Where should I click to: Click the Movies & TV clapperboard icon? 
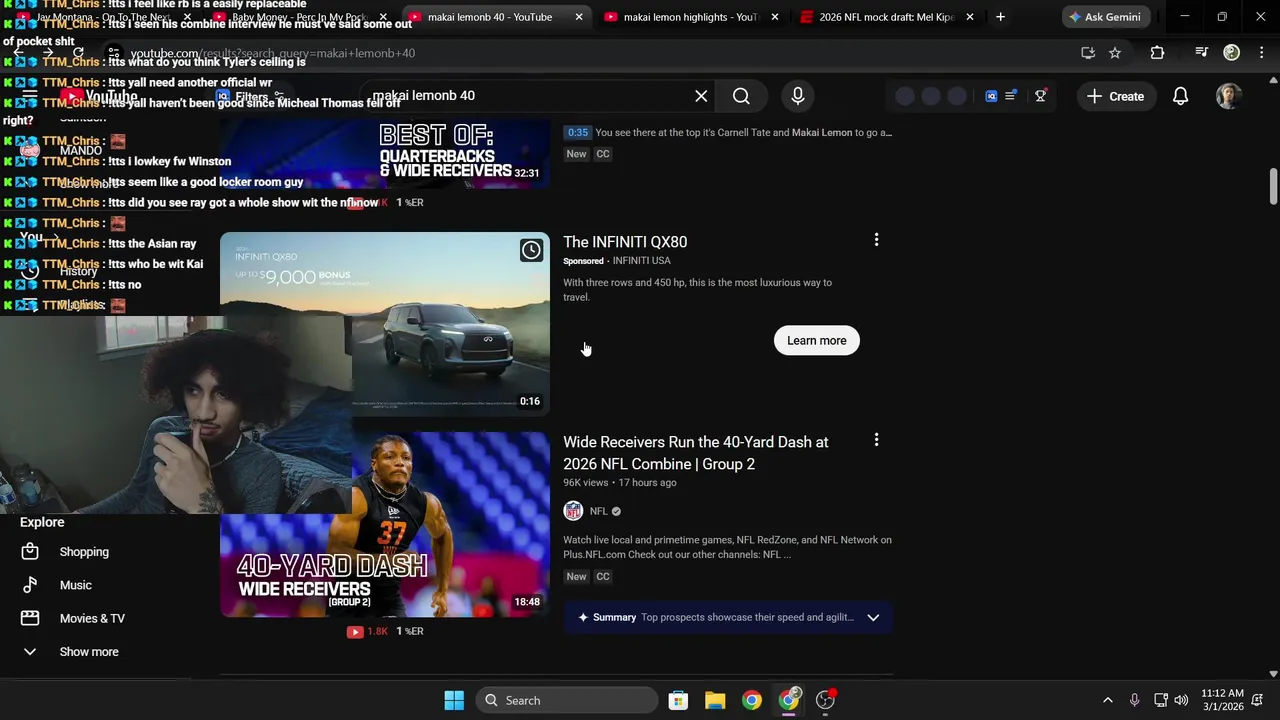point(30,618)
